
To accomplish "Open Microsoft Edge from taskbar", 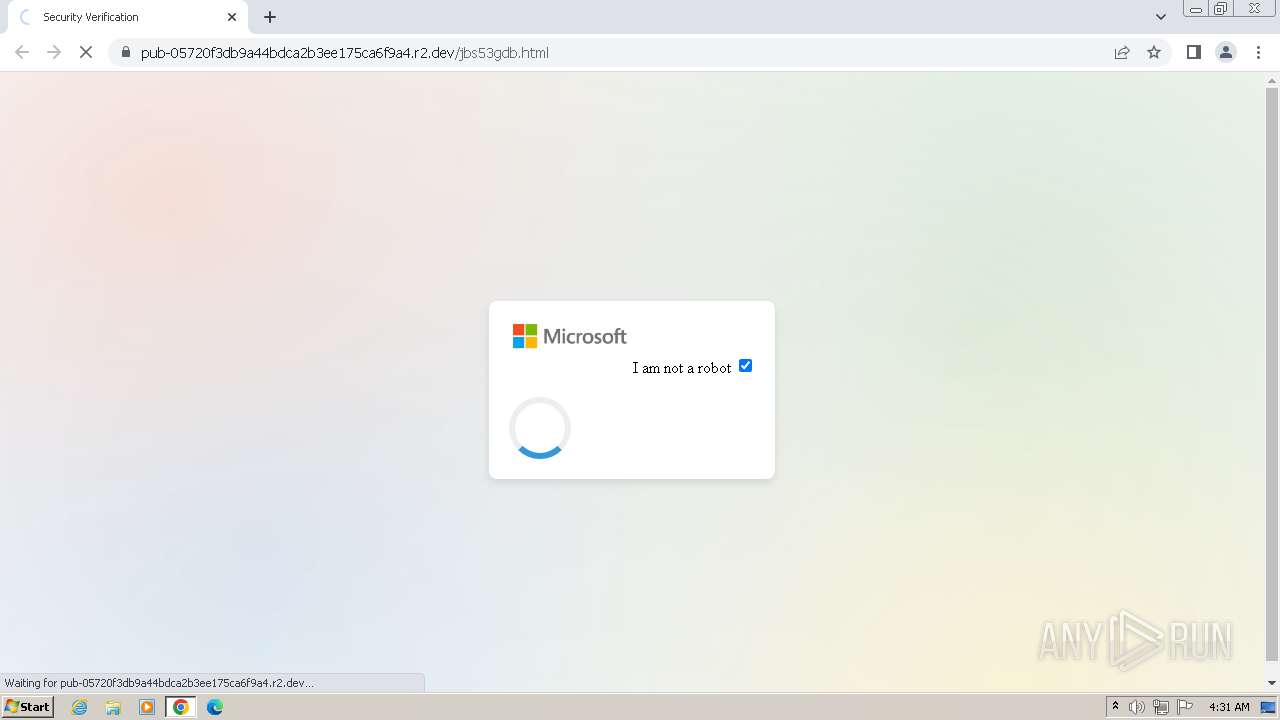I will [x=215, y=707].
